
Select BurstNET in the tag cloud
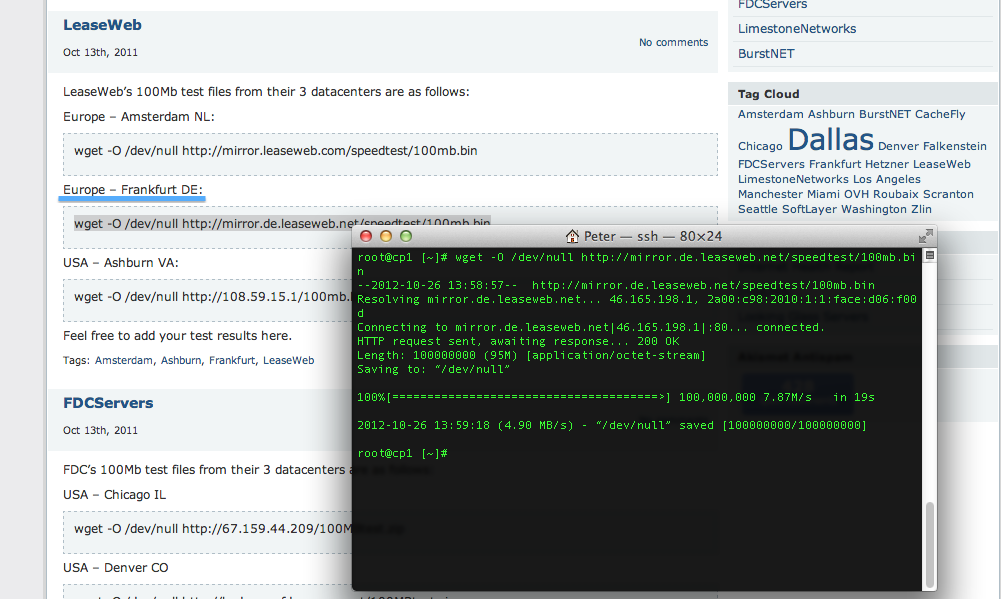[x=885, y=114]
